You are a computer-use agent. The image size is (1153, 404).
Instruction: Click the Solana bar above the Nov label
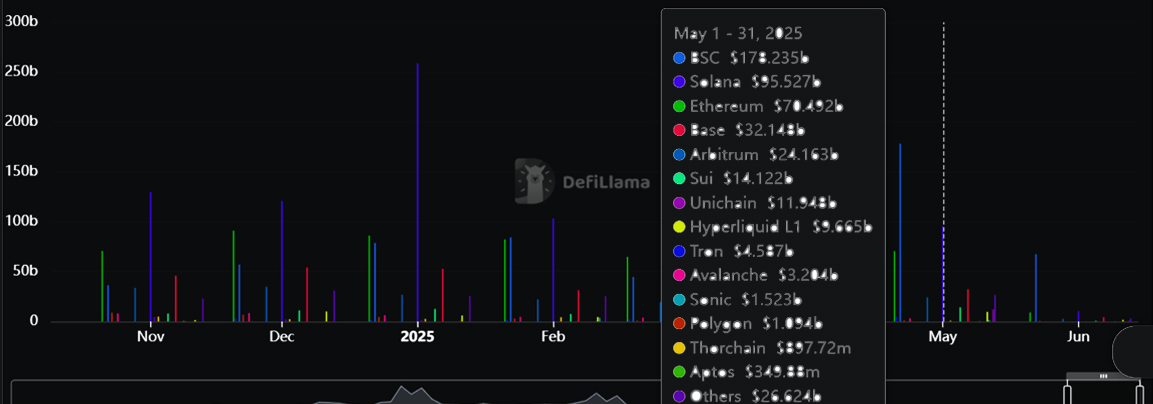pyautogui.click(x=151, y=257)
